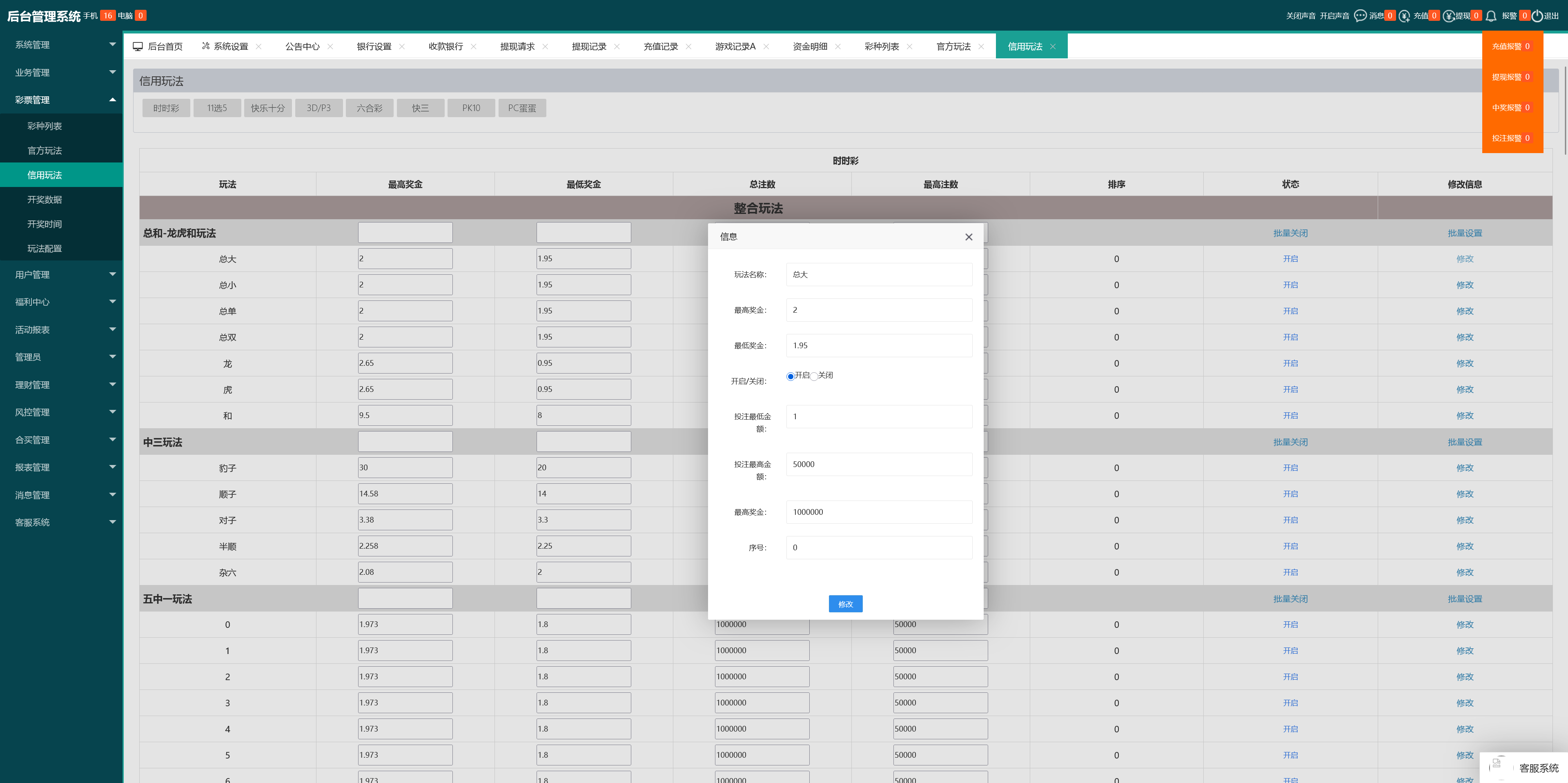Click the wrench icon on 系统设置 tab

pos(206,46)
